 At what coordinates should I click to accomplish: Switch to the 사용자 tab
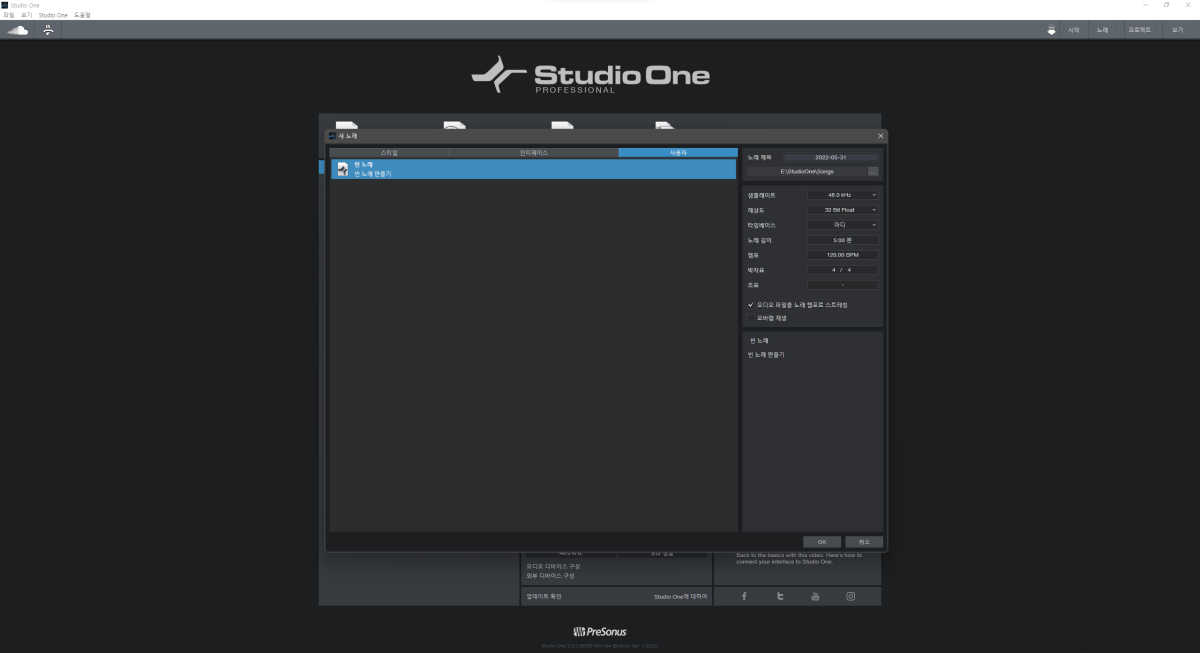point(678,152)
